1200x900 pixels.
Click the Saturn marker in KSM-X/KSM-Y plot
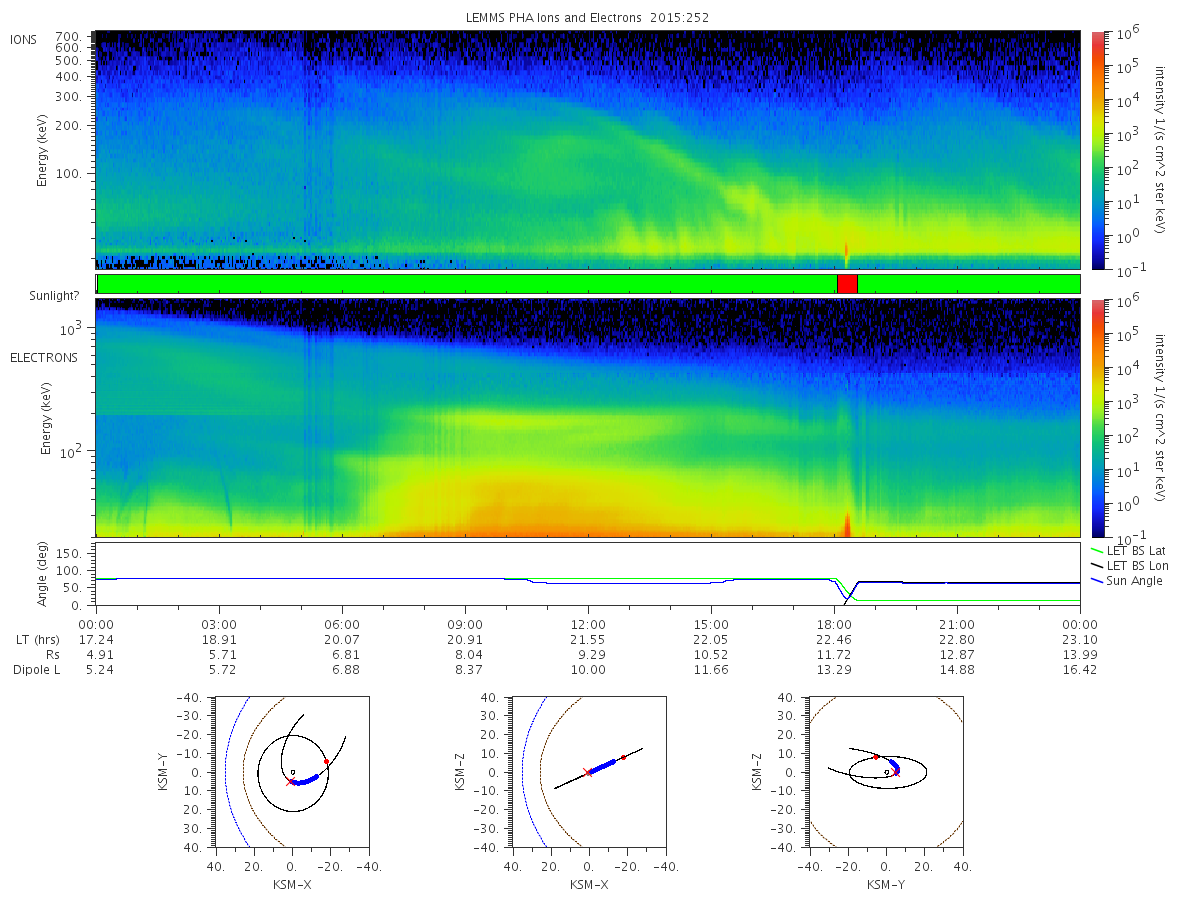coord(292,772)
